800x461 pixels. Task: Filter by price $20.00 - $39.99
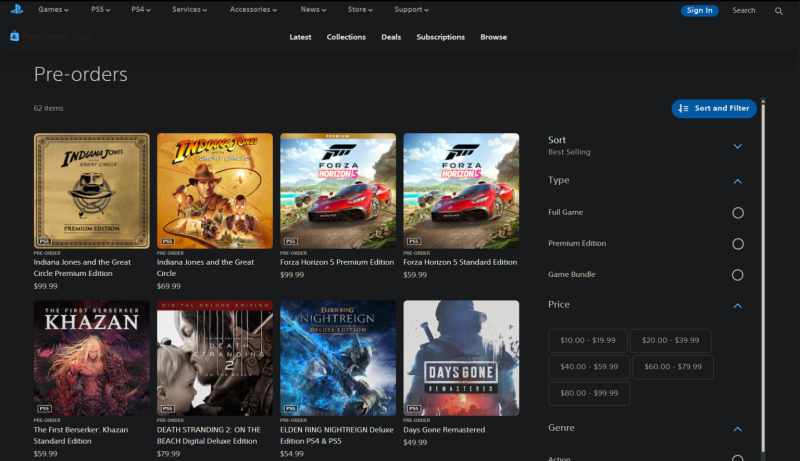(x=670, y=341)
